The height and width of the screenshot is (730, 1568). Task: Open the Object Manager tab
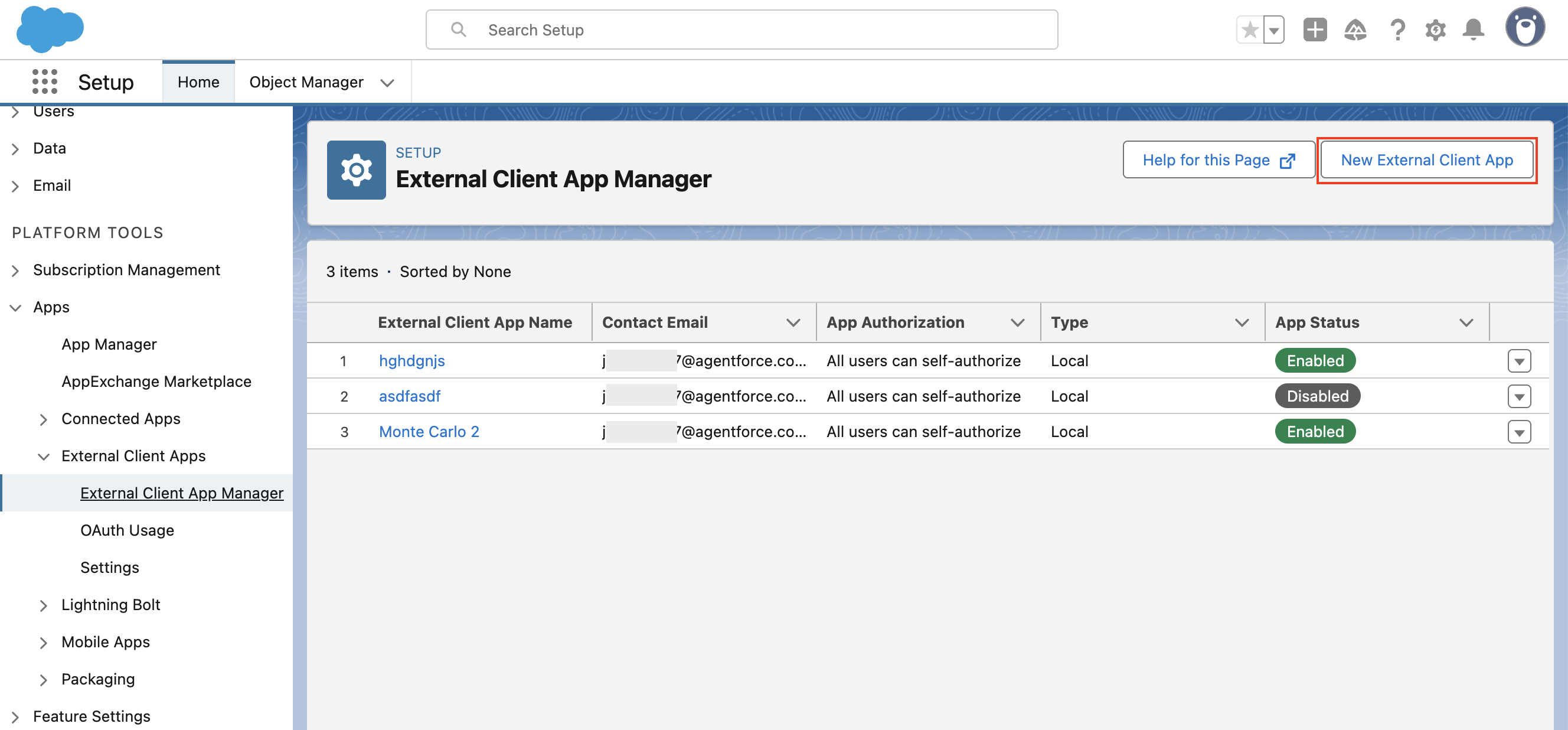(306, 82)
